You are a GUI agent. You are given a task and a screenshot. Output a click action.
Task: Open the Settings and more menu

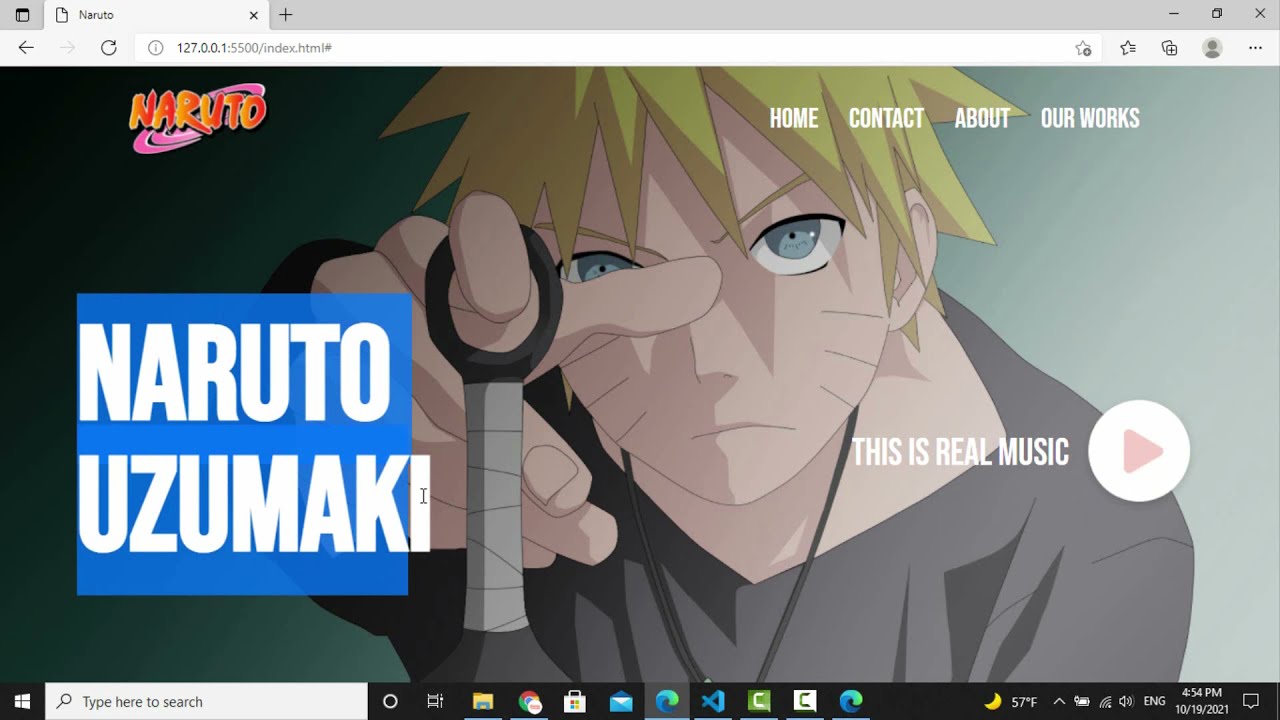click(1255, 48)
